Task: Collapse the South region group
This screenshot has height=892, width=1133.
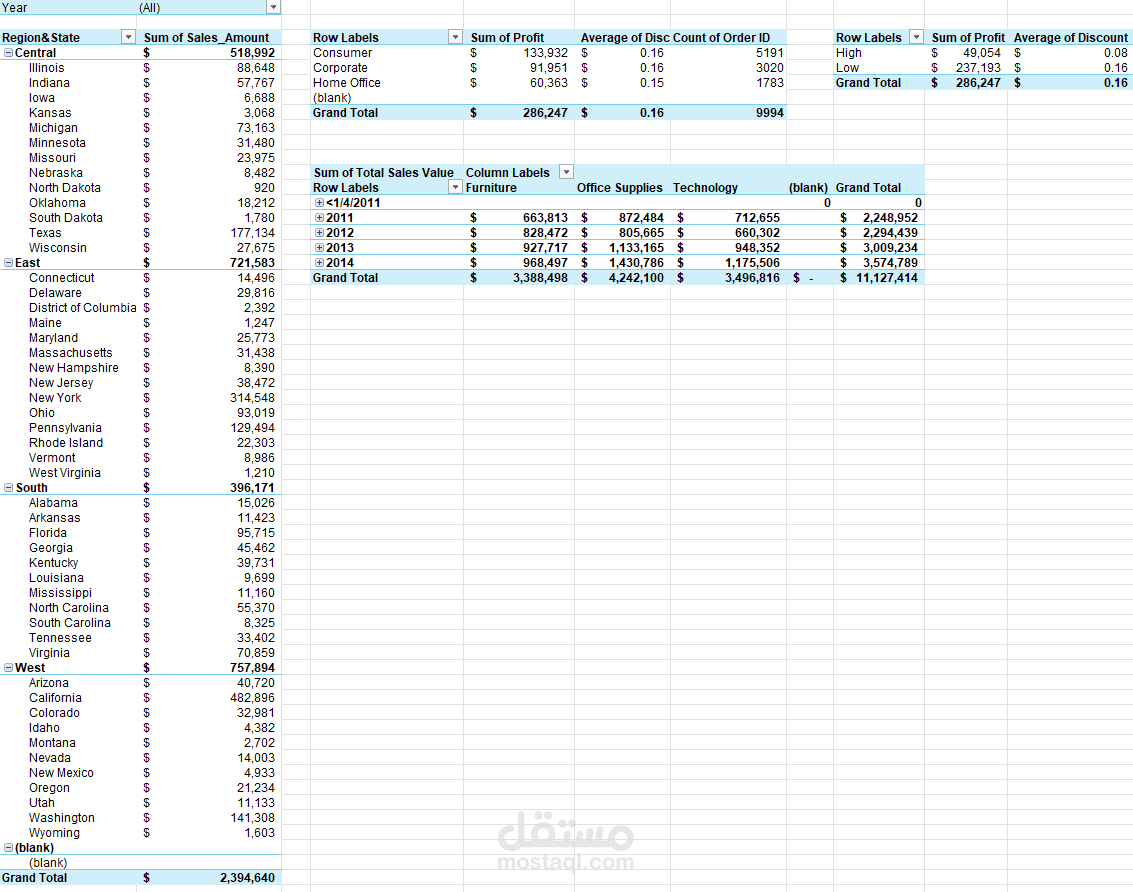Action: [x=9, y=488]
